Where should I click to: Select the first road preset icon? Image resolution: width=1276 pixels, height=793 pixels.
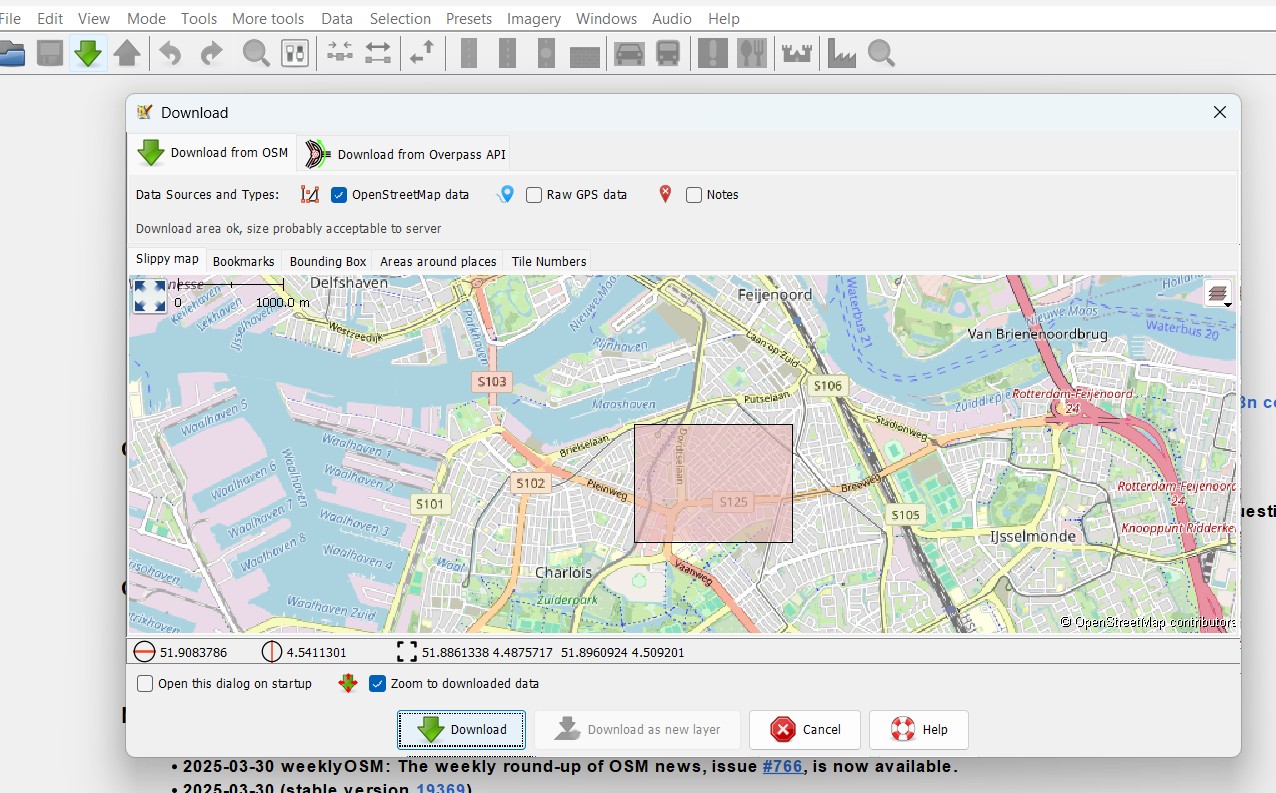tap(468, 53)
